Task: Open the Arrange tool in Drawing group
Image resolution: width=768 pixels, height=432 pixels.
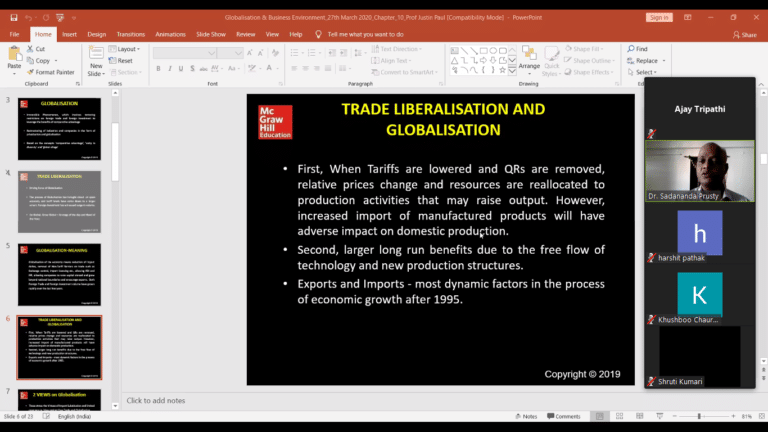Action: (x=529, y=60)
